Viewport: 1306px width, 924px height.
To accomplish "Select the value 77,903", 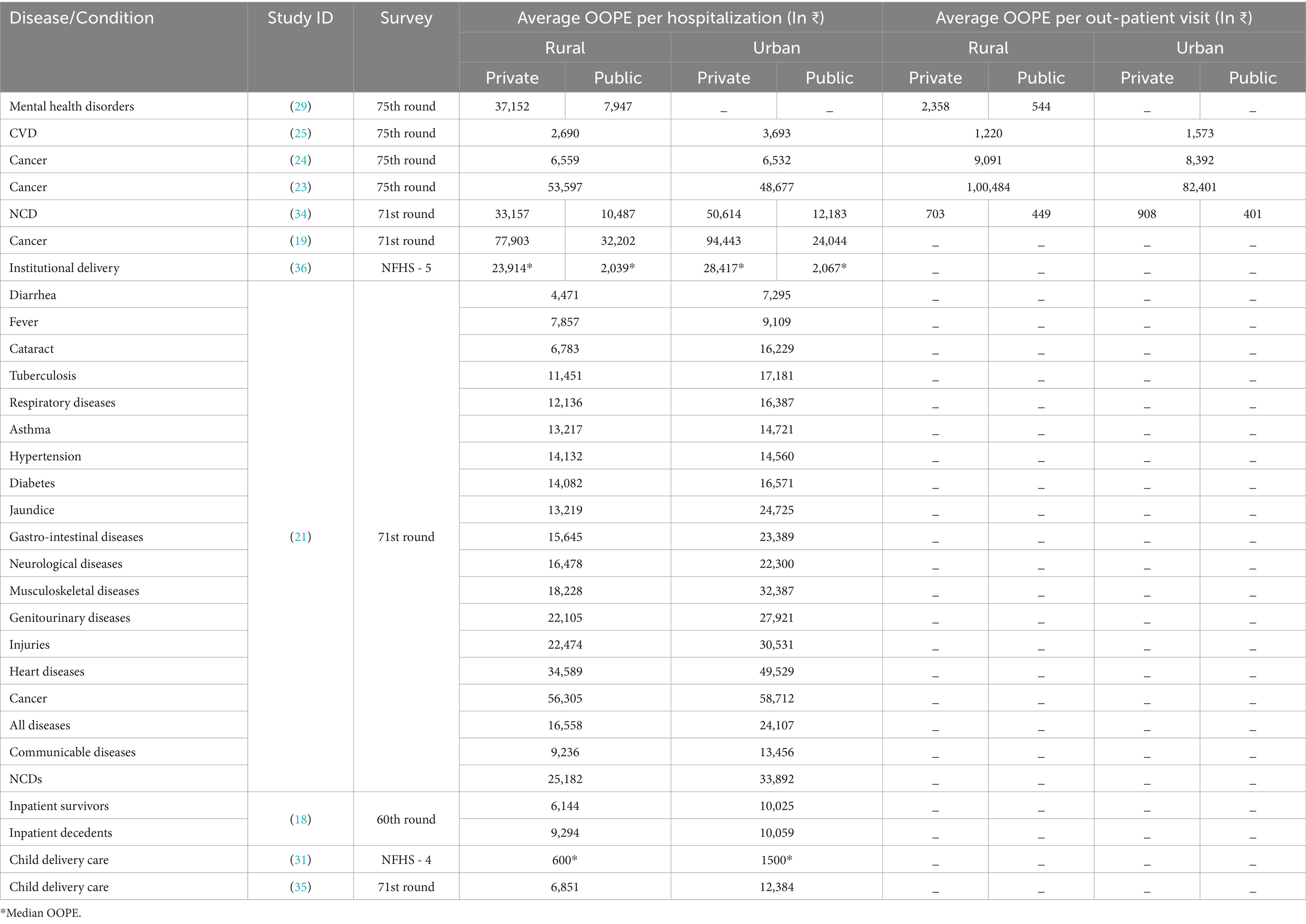I will [512, 241].
